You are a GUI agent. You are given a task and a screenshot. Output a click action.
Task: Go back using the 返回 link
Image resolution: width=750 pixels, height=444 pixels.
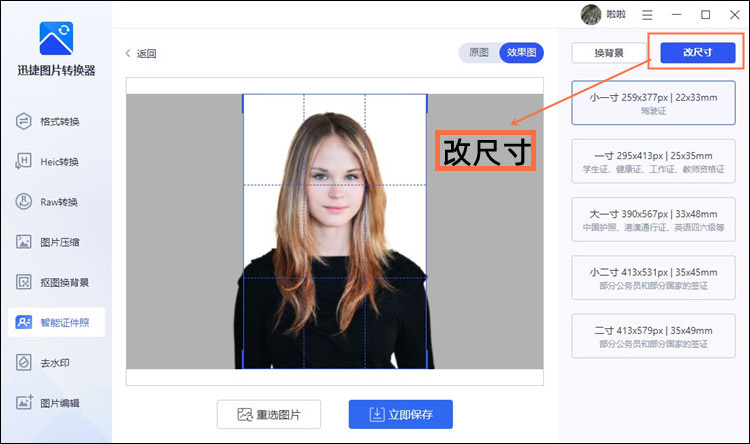pyautogui.click(x=141, y=54)
